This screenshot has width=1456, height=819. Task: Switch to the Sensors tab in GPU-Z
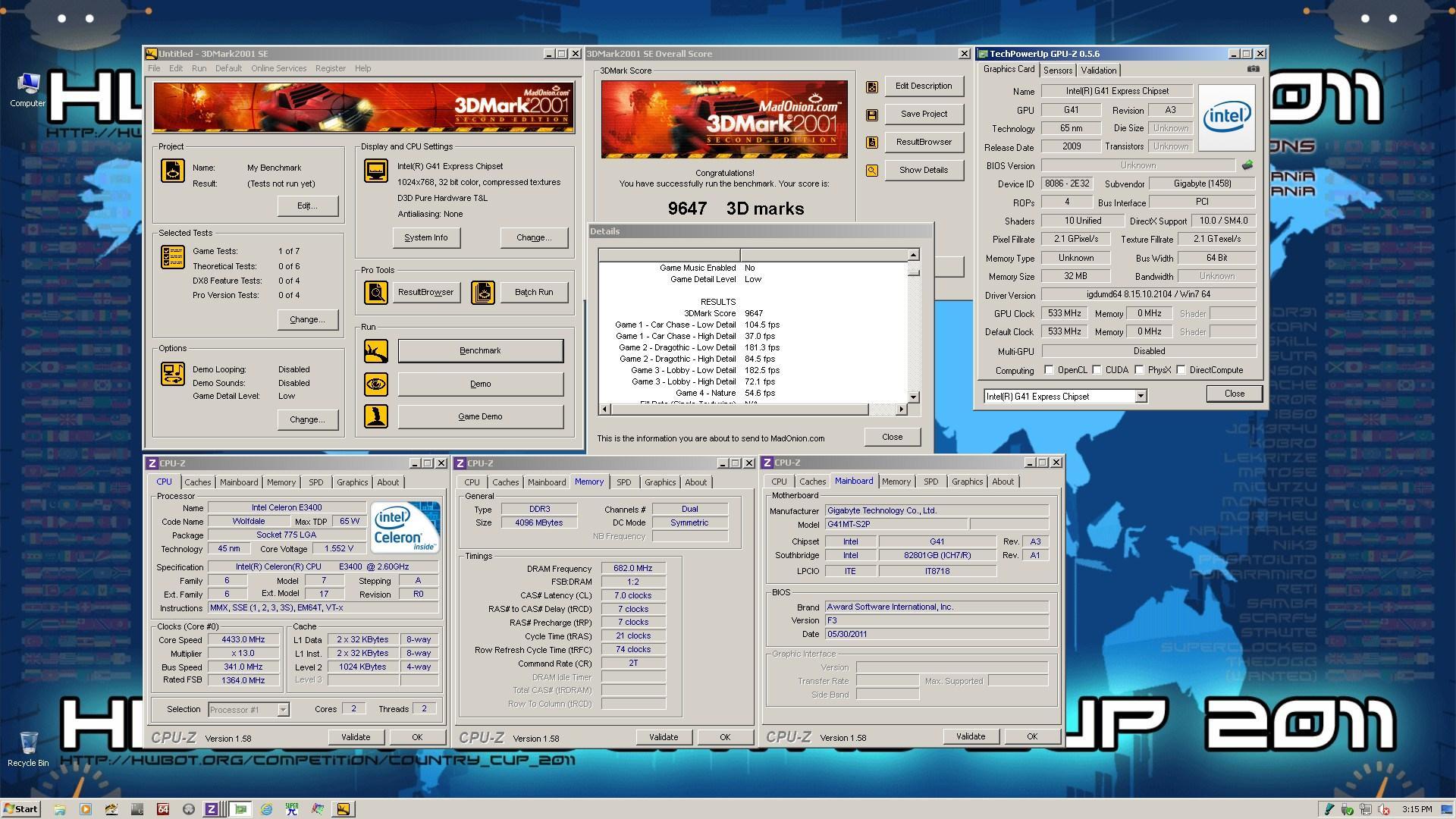point(1058,70)
